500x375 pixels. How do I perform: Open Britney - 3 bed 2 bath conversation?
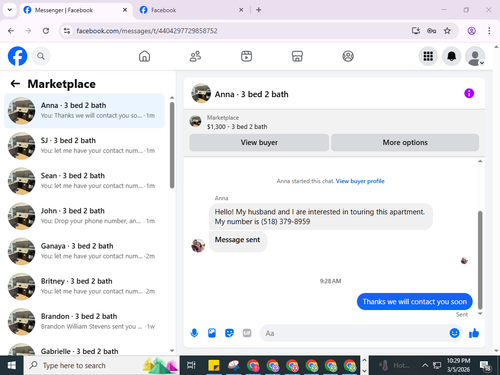tap(84, 287)
